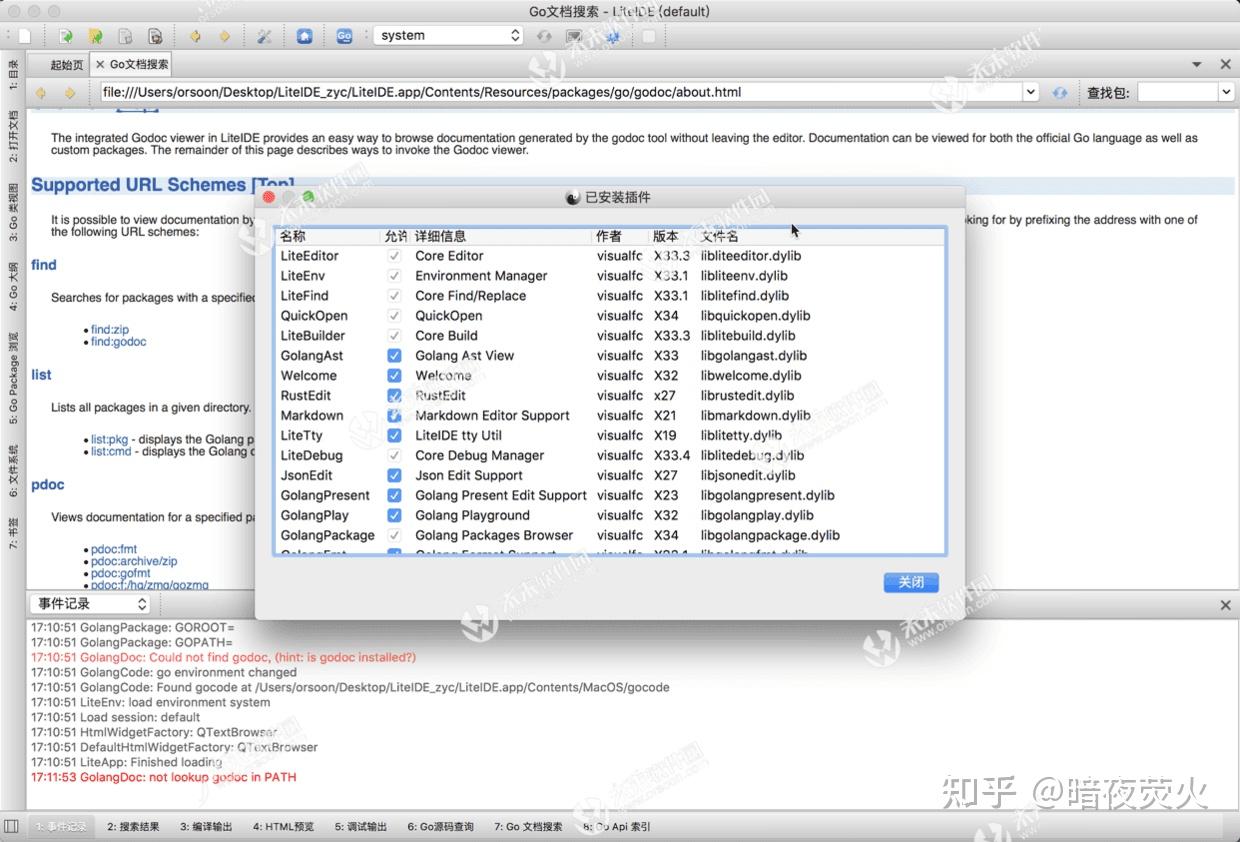This screenshot has width=1240, height=842.
Task: Follow the find:godoc link
Action: tap(118, 342)
